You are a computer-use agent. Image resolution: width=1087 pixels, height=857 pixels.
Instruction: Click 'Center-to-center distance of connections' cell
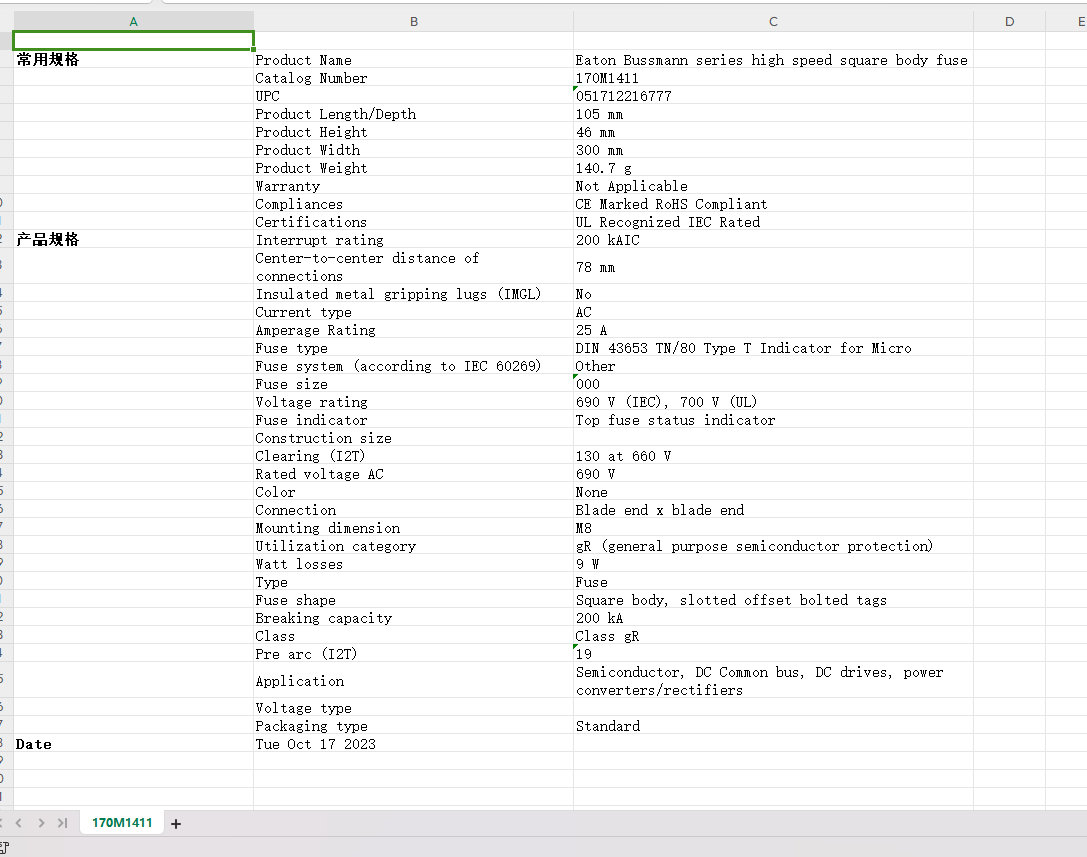(414, 267)
